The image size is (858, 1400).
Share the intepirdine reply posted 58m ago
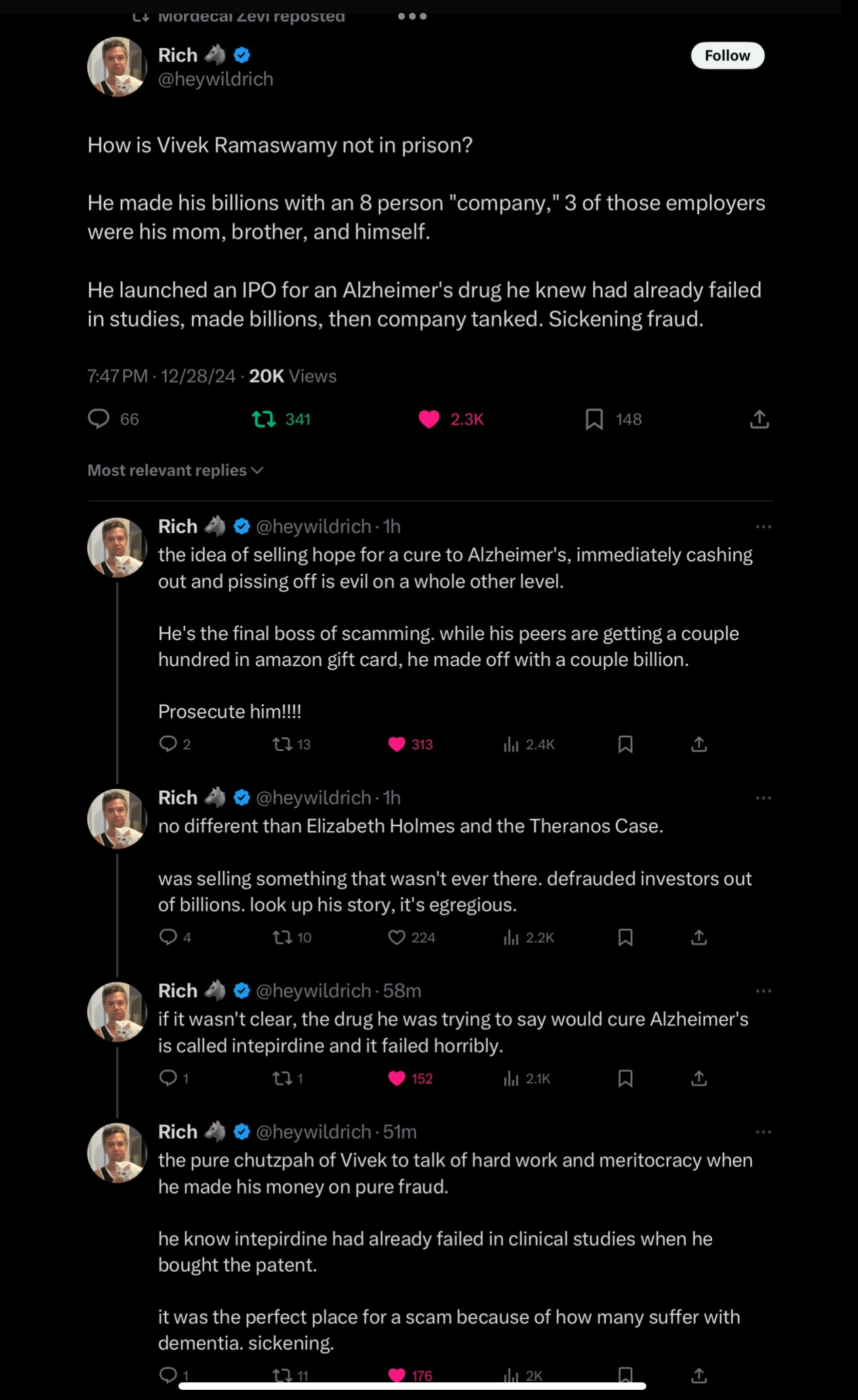tap(699, 1078)
